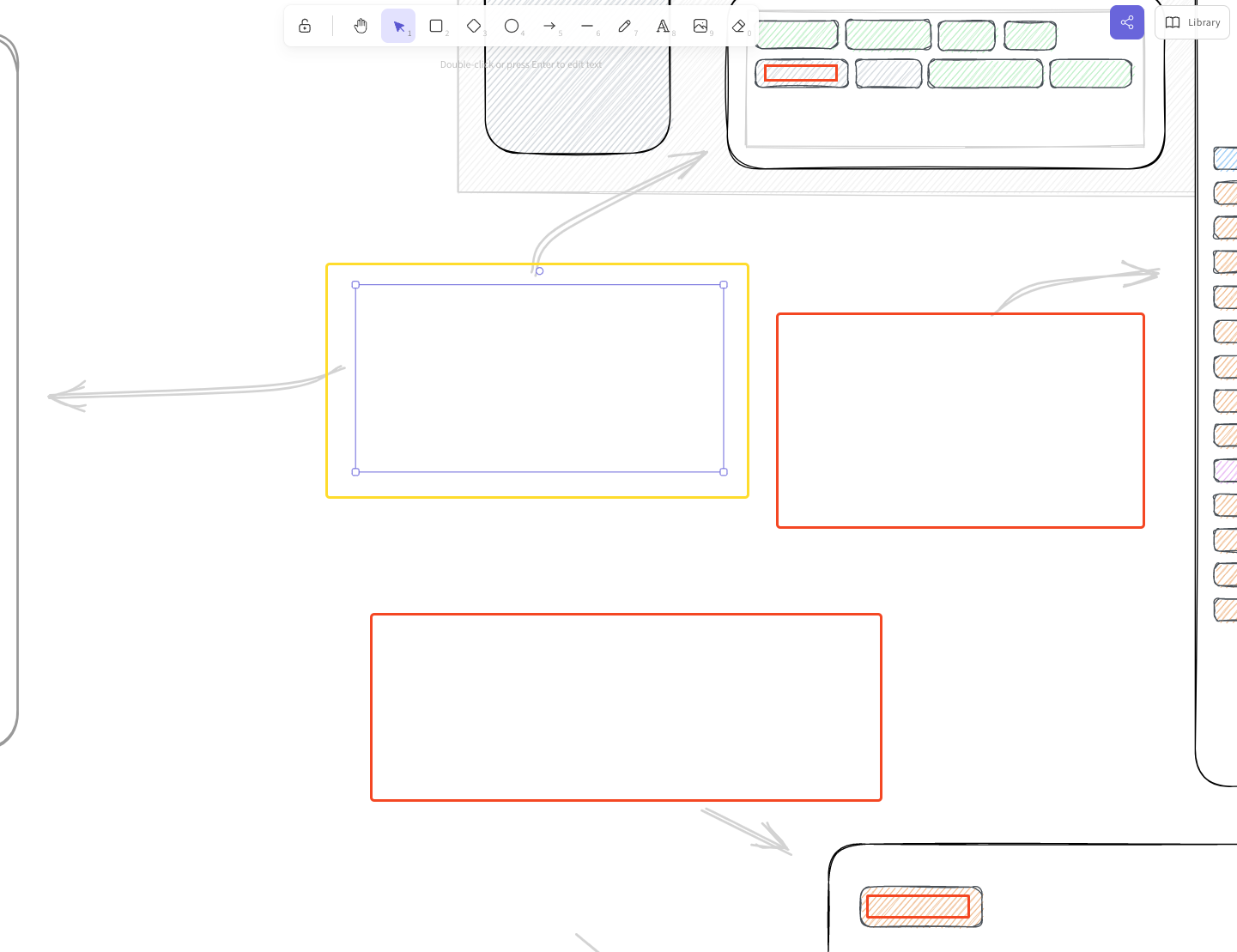Select the Arrow tool
The image size is (1237, 952).
(x=549, y=26)
